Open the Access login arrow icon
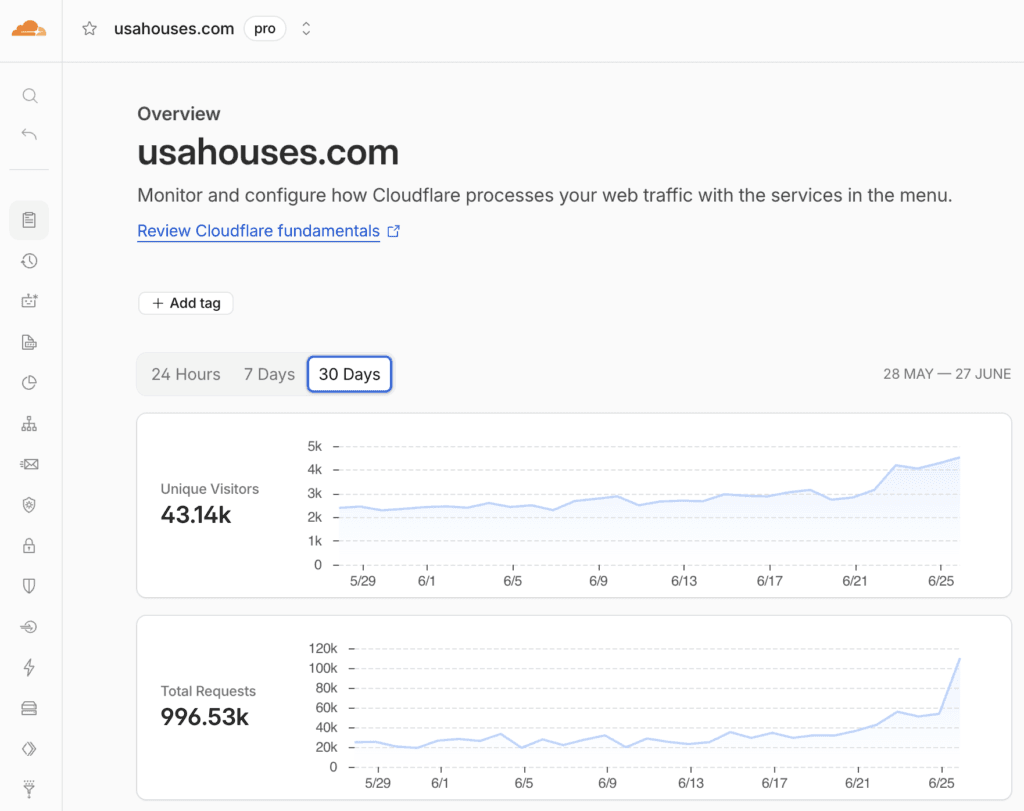The height and width of the screenshot is (811, 1024). coord(29,627)
